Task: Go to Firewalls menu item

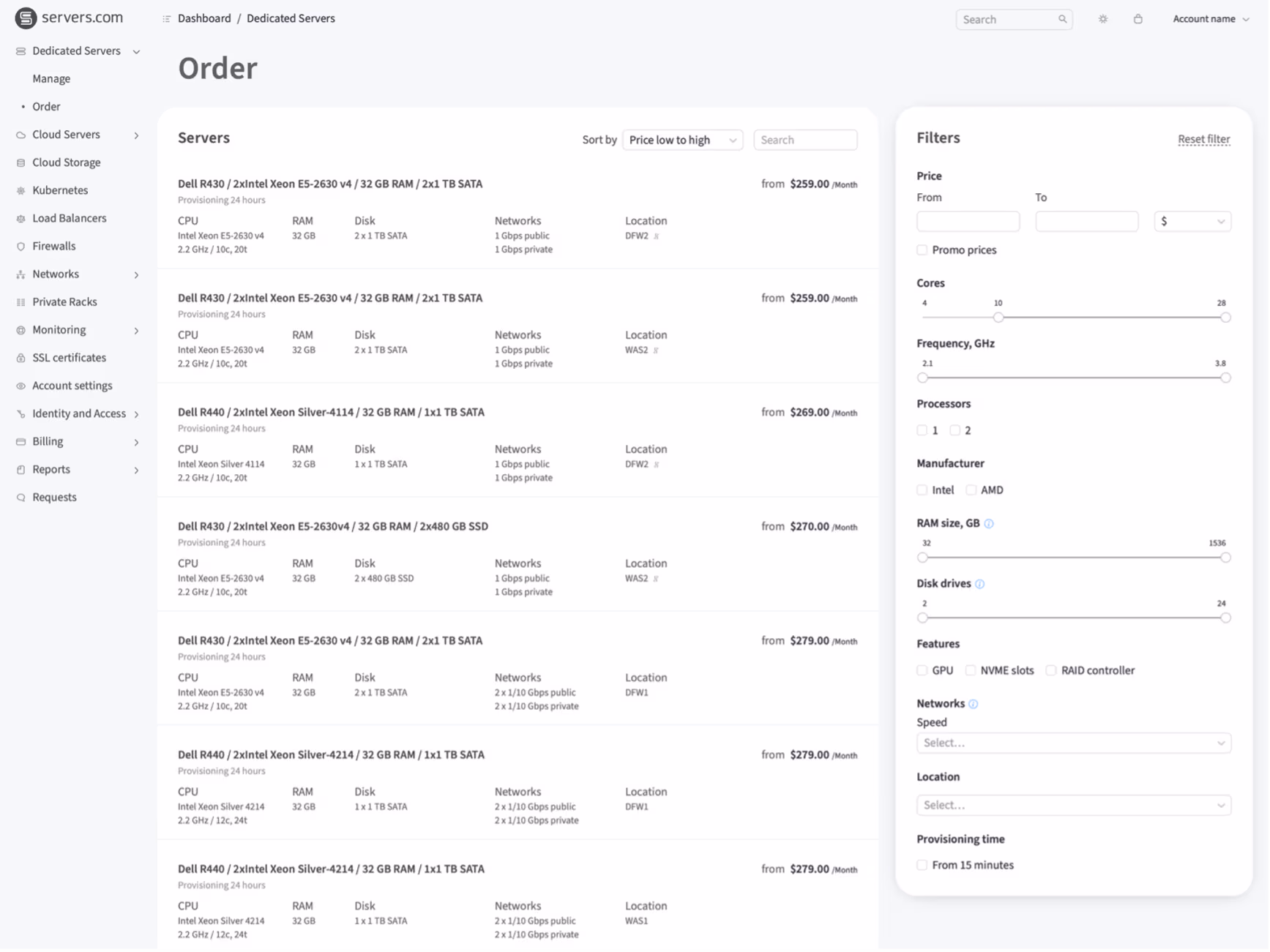Action: point(54,247)
